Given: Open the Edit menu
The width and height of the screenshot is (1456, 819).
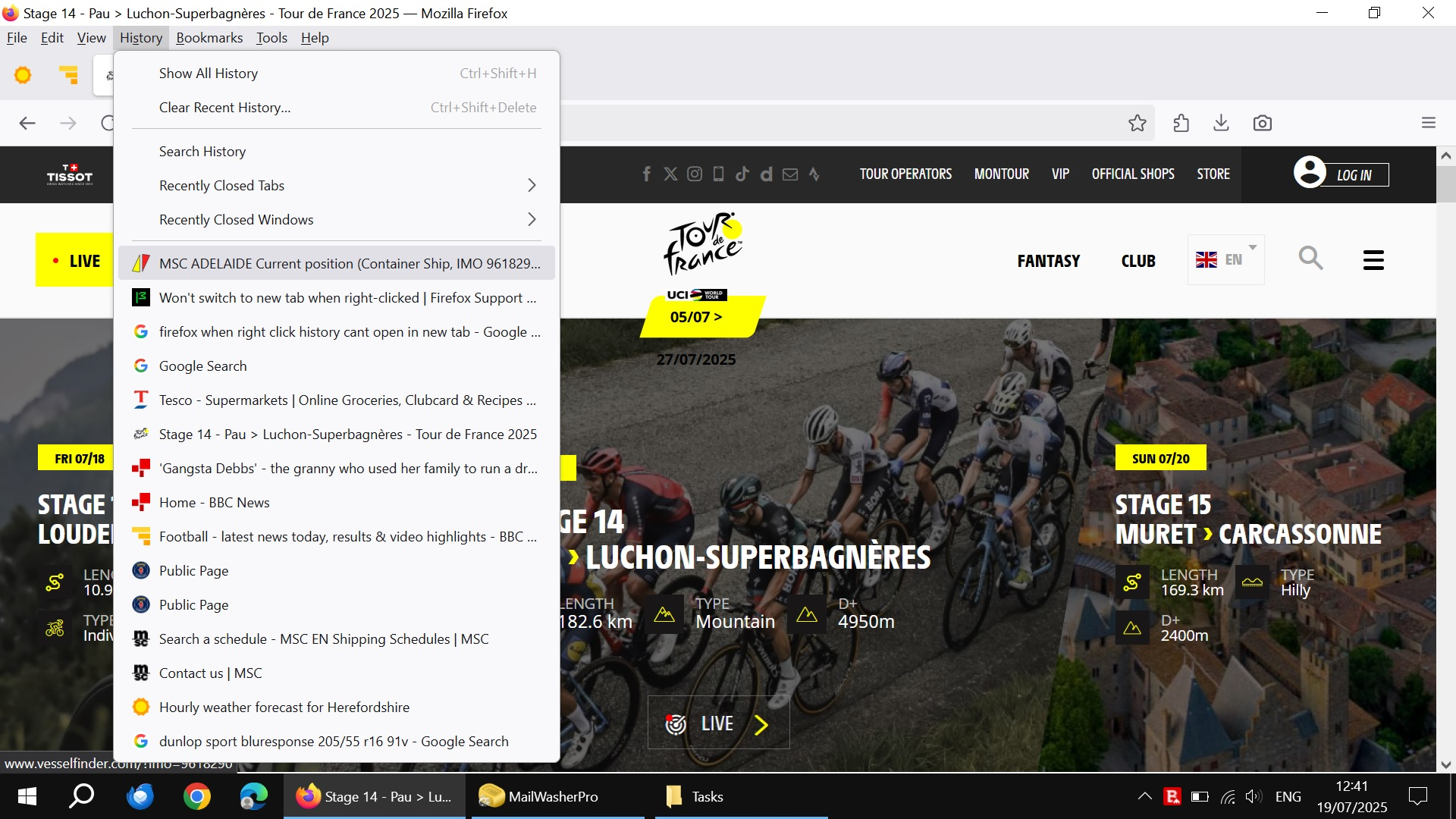Looking at the screenshot, I should point(52,38).
